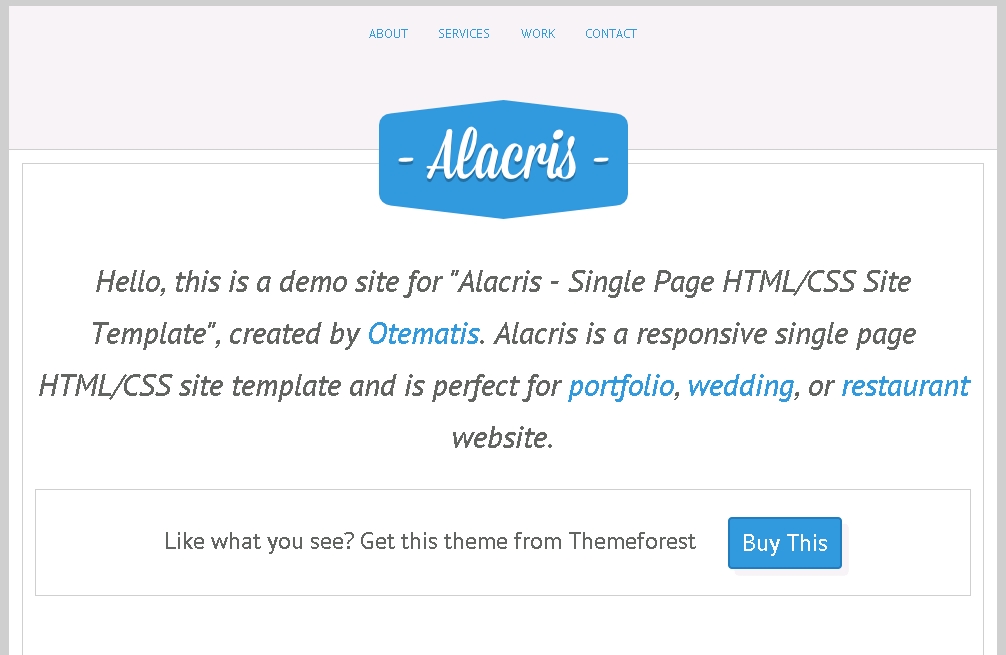Open the portfolio link
Viewport: 1006px width, 655px height.
pyautogui.click(x=621, y=386)
